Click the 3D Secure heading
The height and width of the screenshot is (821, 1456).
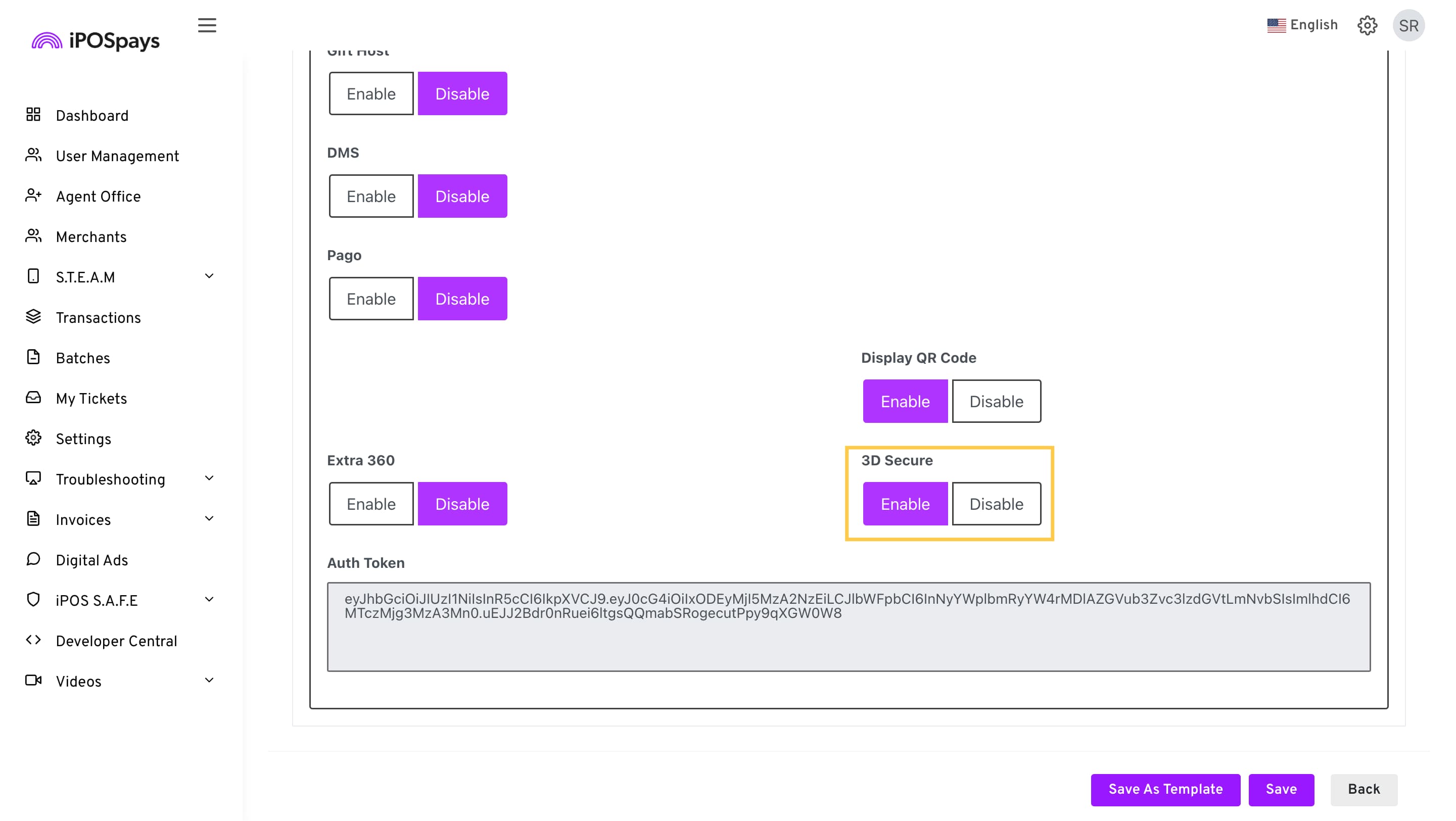pyautogui.click(x=897, y=460)
